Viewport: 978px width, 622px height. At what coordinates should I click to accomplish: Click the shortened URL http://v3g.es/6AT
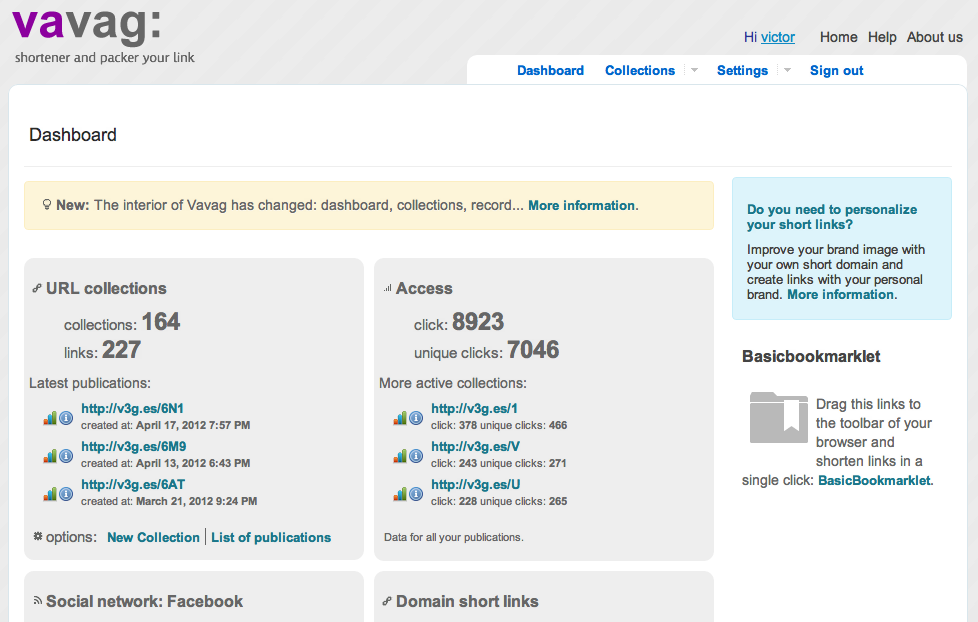pyautogui.click(x=133, y=484)
